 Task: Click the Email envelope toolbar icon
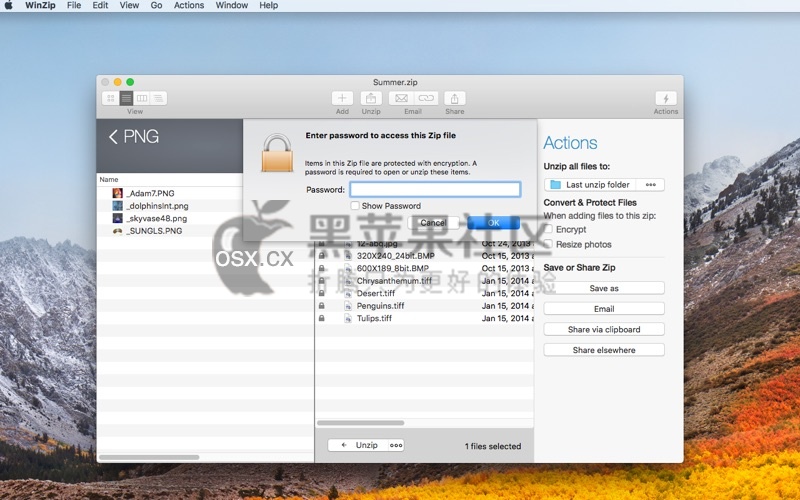point(402,98)
